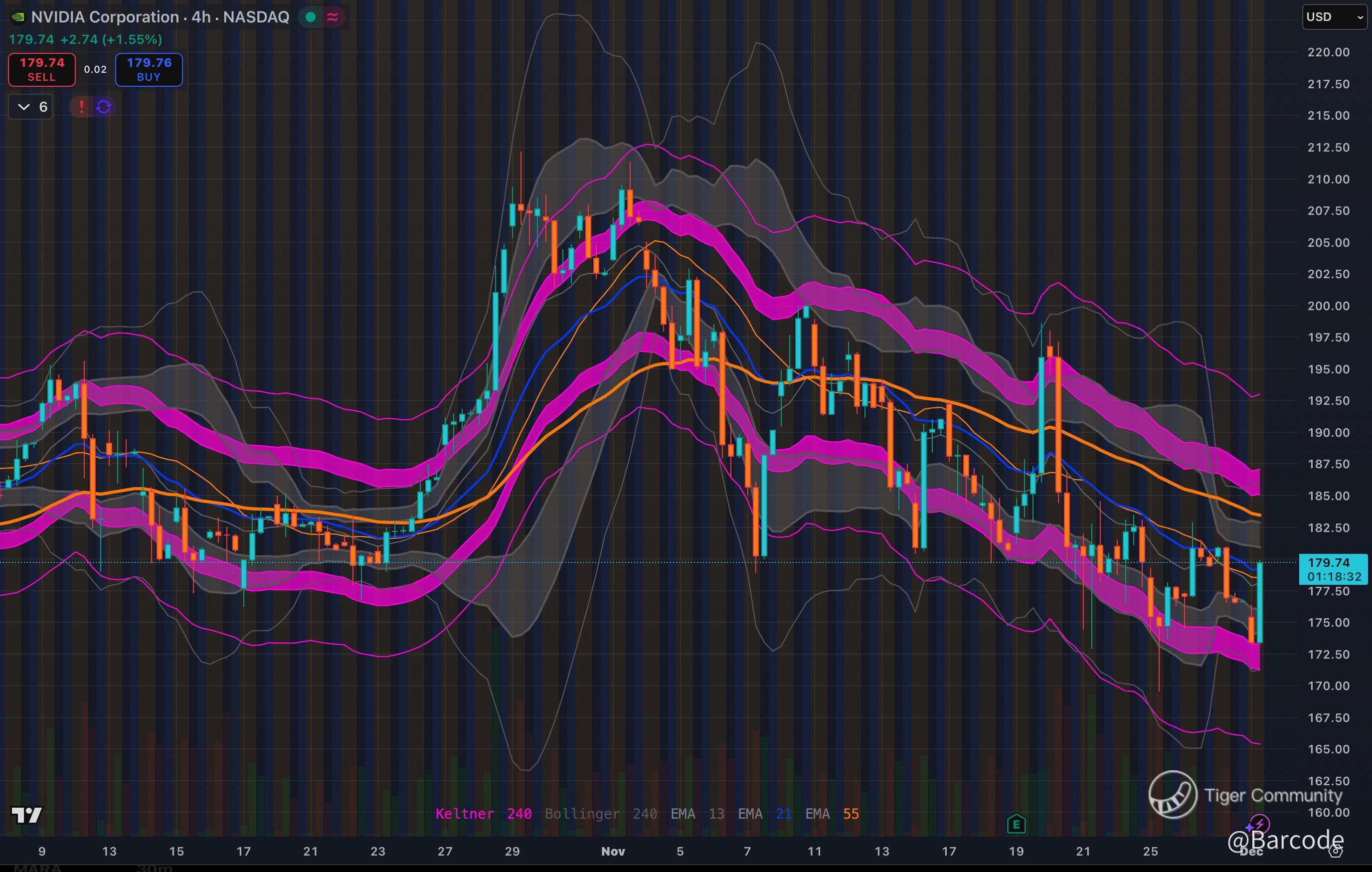Click the red exclamation warning icon
The width and height of the screenshot is (1372, 872).
[x=81, y=107]
